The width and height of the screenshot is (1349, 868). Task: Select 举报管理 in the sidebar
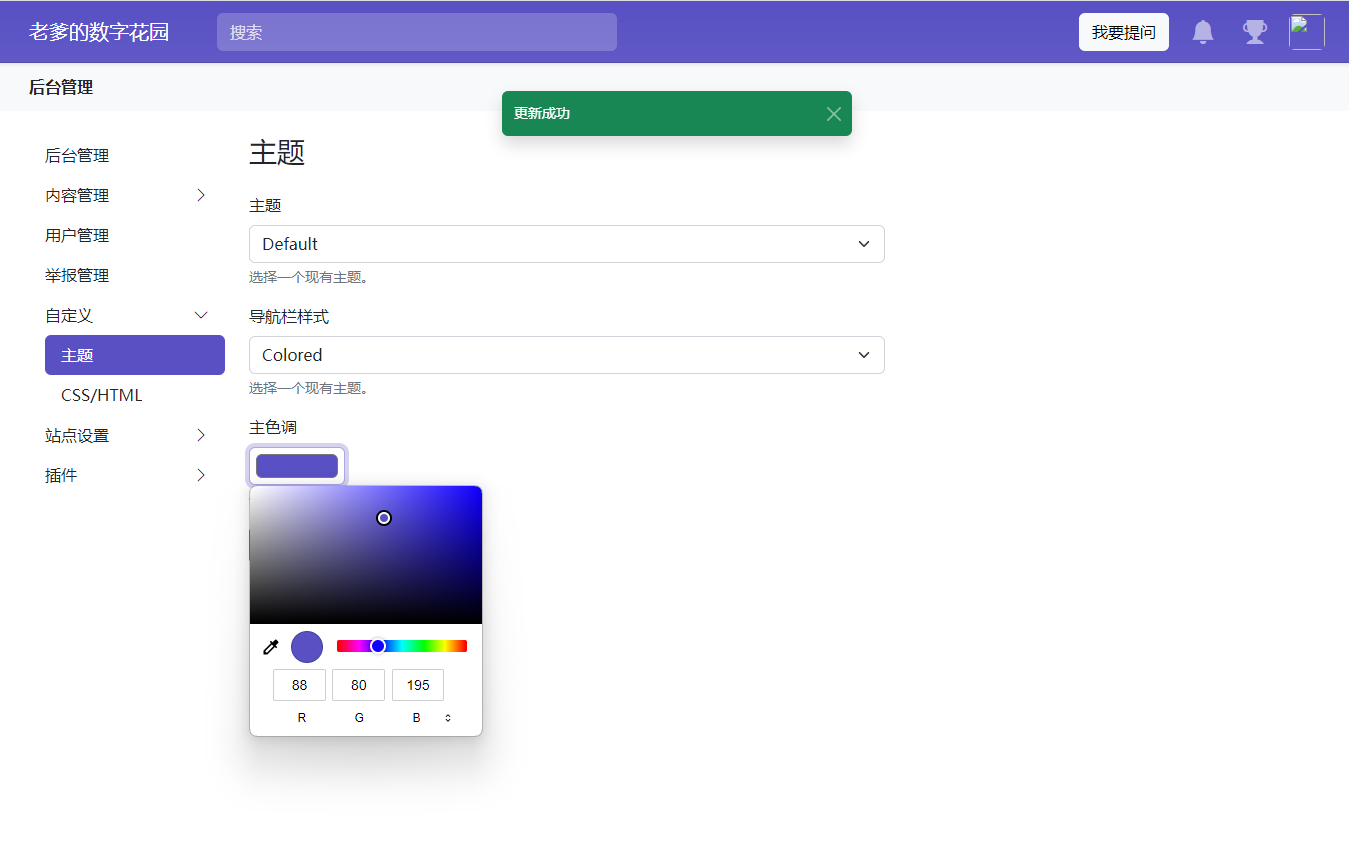pos(77,276)
